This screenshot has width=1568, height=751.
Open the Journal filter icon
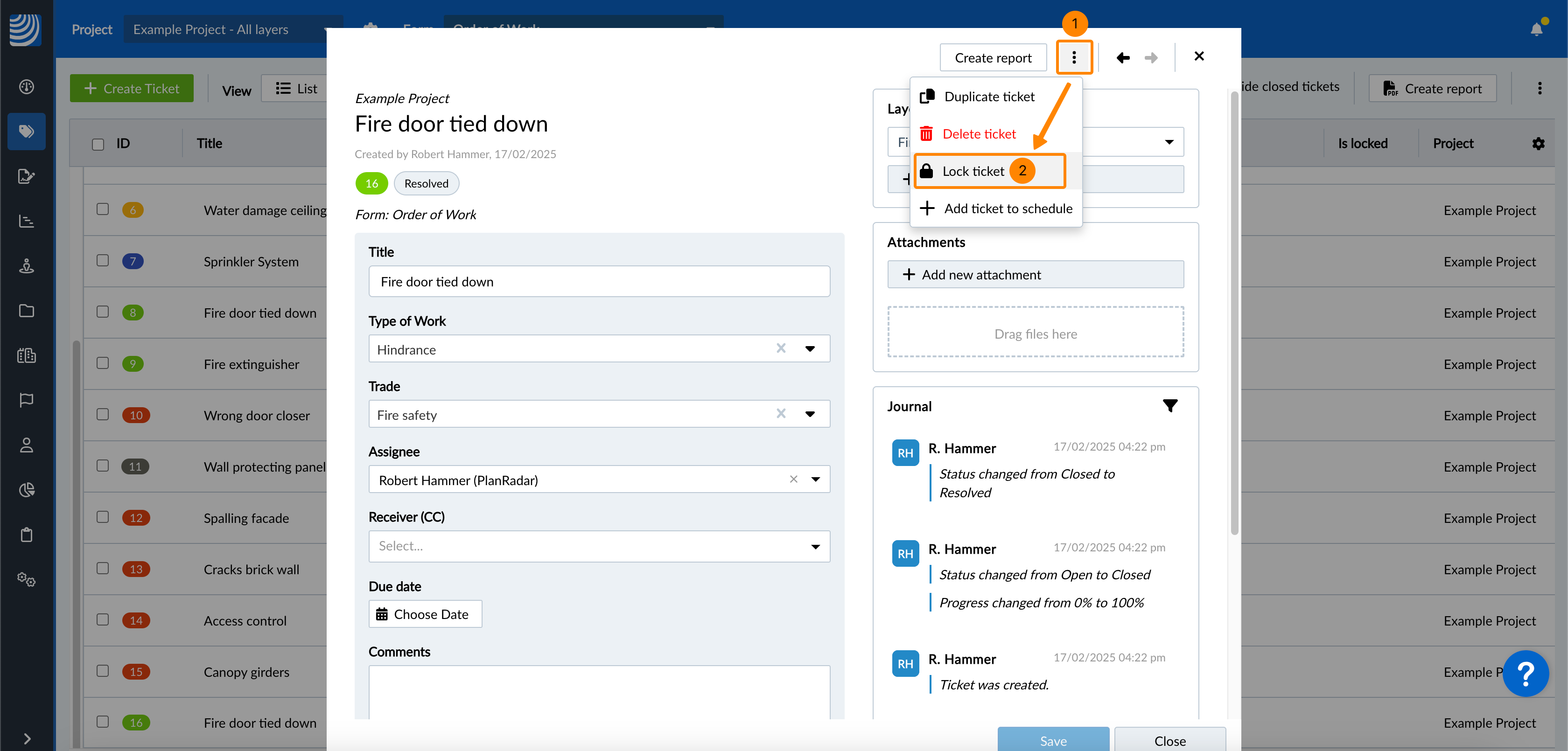point(1169,406)
